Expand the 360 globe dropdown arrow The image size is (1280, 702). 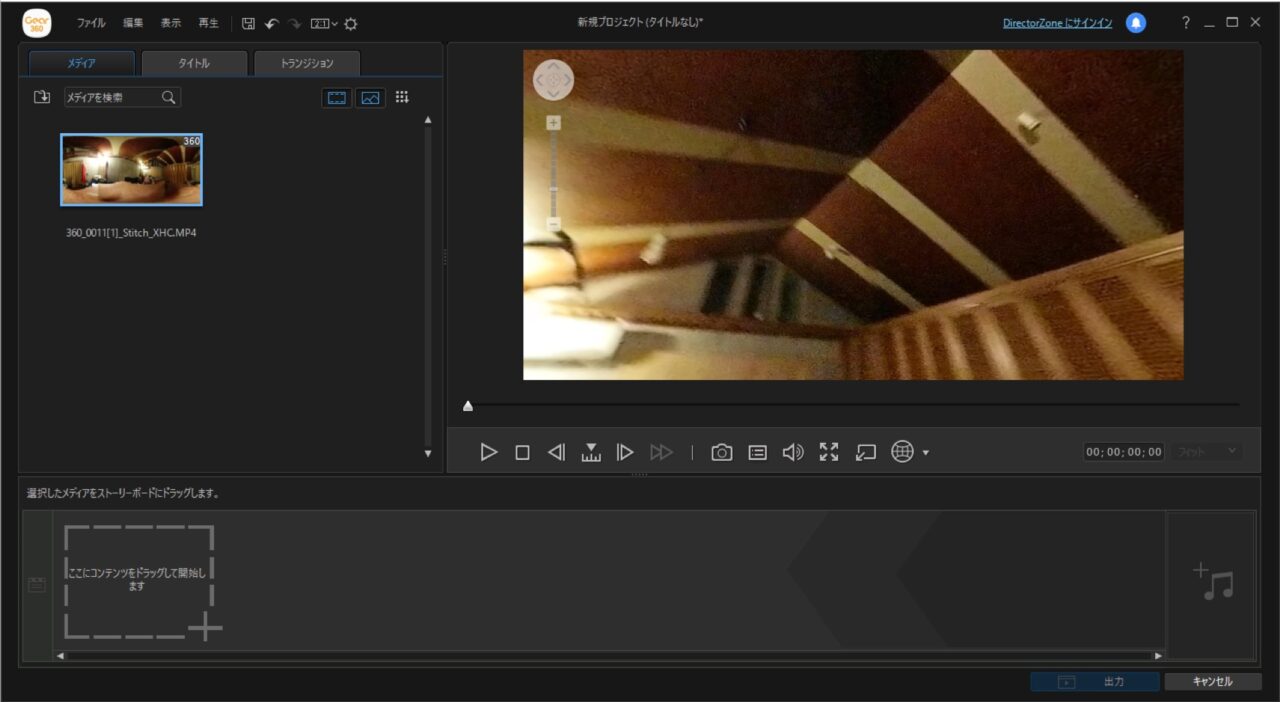[x=926, y=453]
